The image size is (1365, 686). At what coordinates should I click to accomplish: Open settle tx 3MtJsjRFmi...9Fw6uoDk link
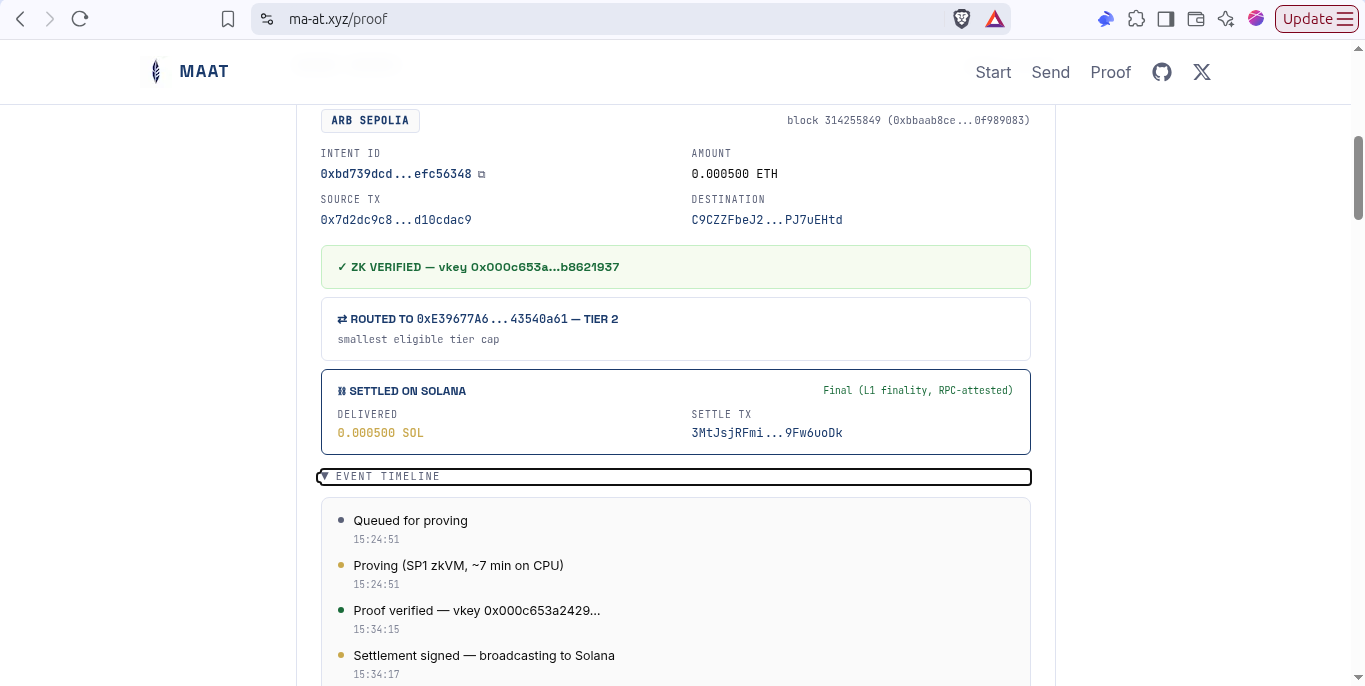767,433
